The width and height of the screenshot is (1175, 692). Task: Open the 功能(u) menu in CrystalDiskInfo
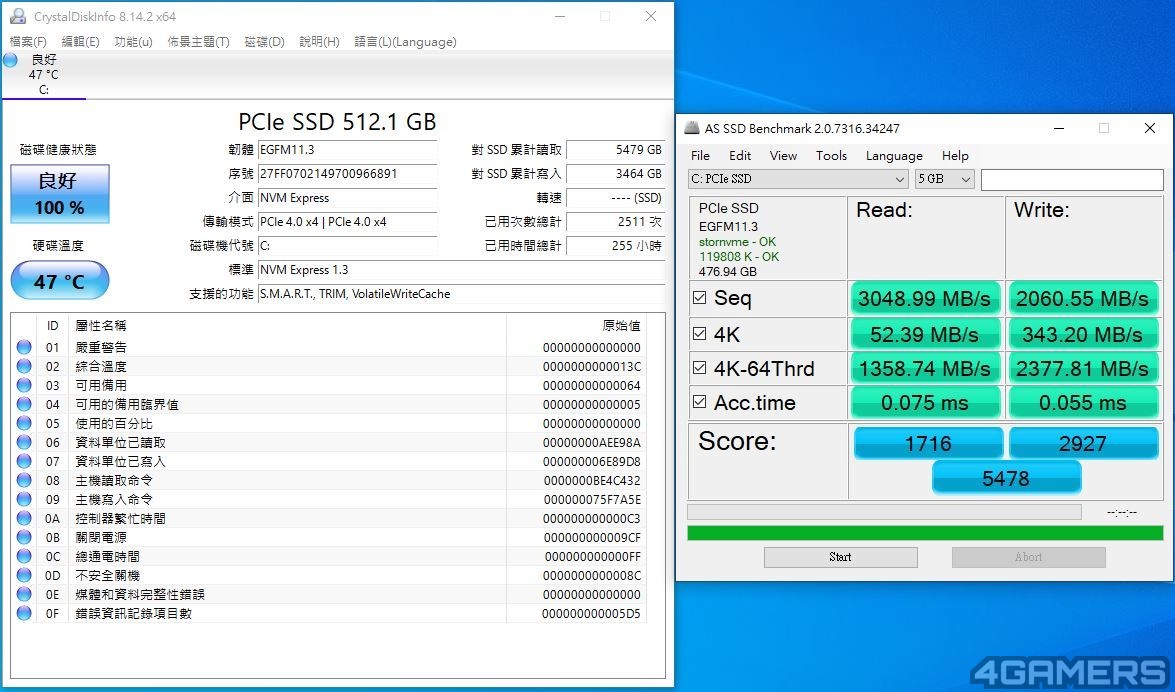point(133,42)
